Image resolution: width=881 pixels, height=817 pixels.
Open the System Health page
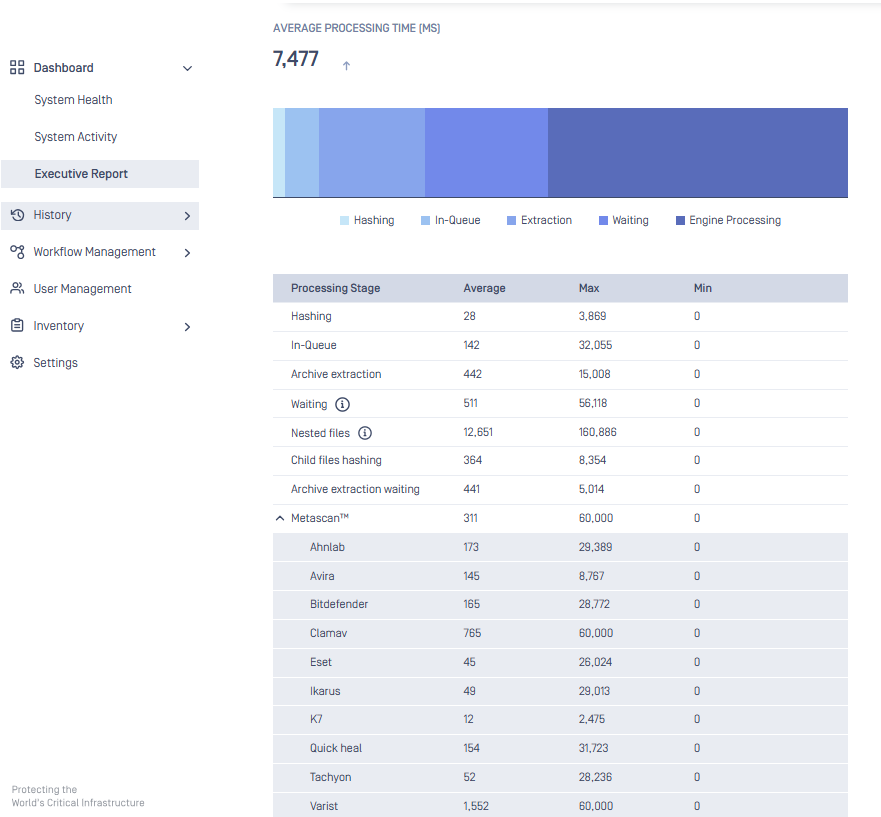pos(73,100)
